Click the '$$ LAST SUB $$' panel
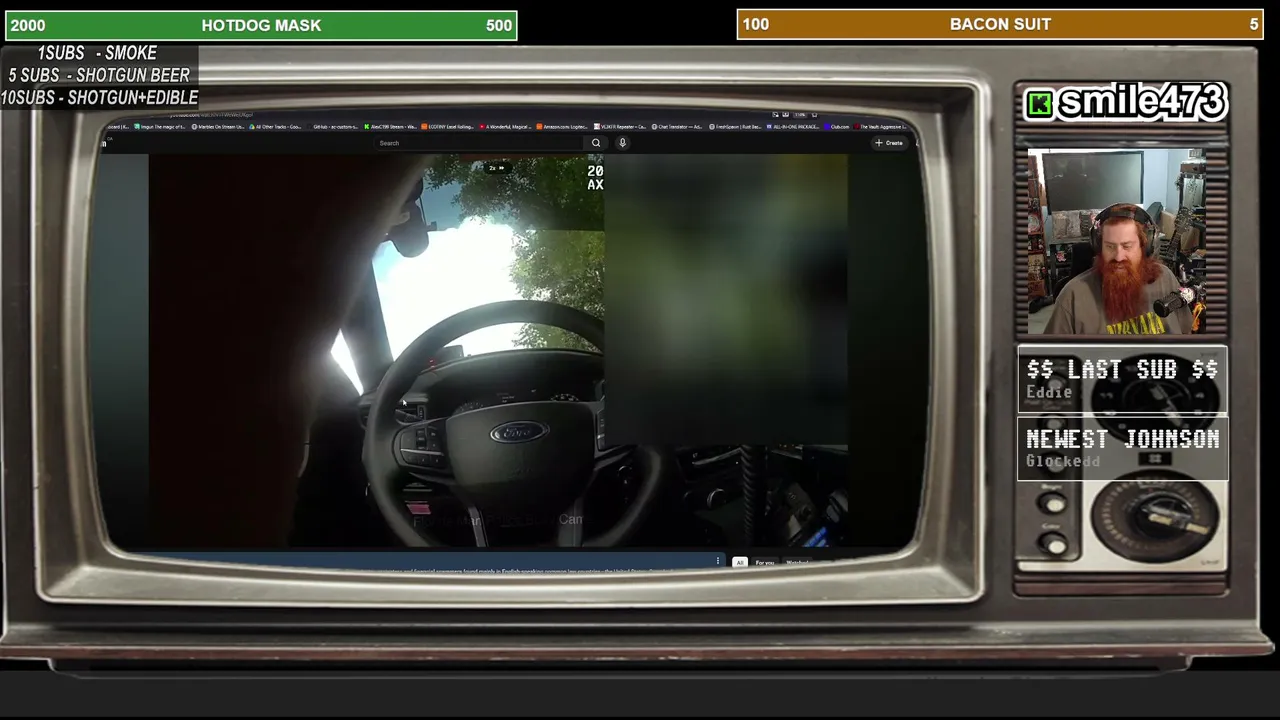The image size is (1280, 720). [x=1122, y=380]
